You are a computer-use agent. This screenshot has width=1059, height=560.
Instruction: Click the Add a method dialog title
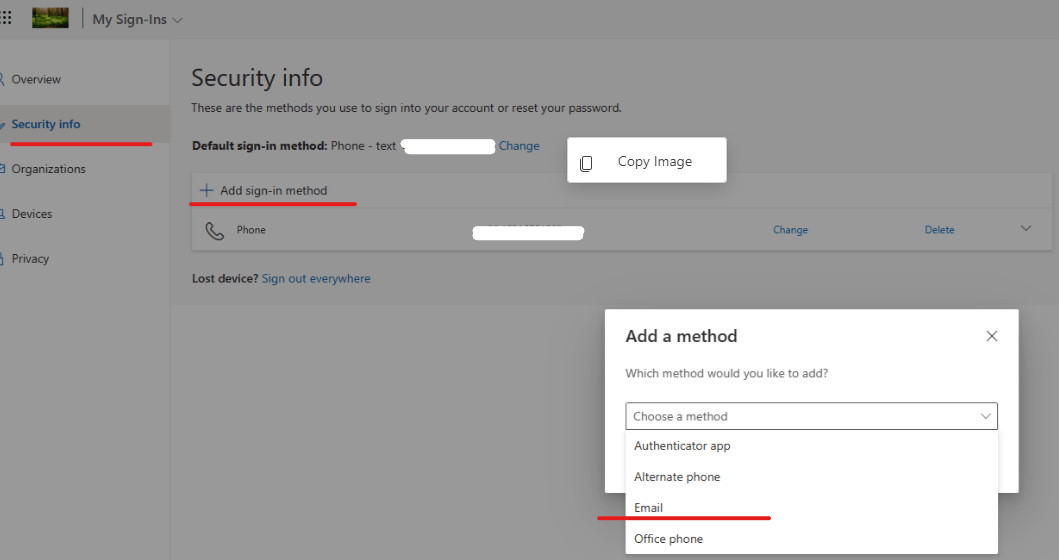[681, 336]
